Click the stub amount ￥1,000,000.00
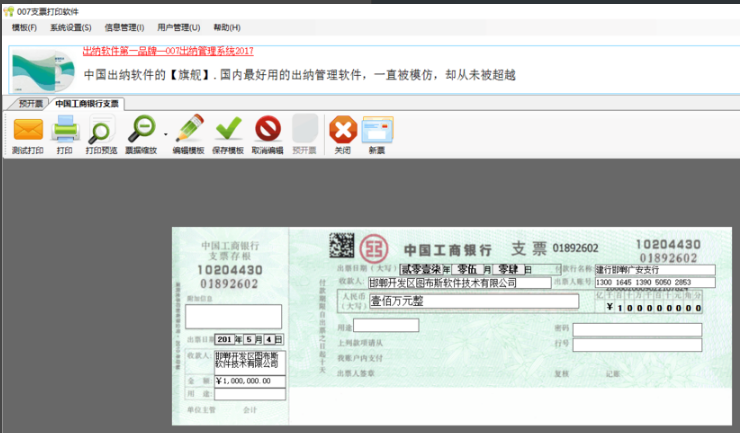 [250, 381]
